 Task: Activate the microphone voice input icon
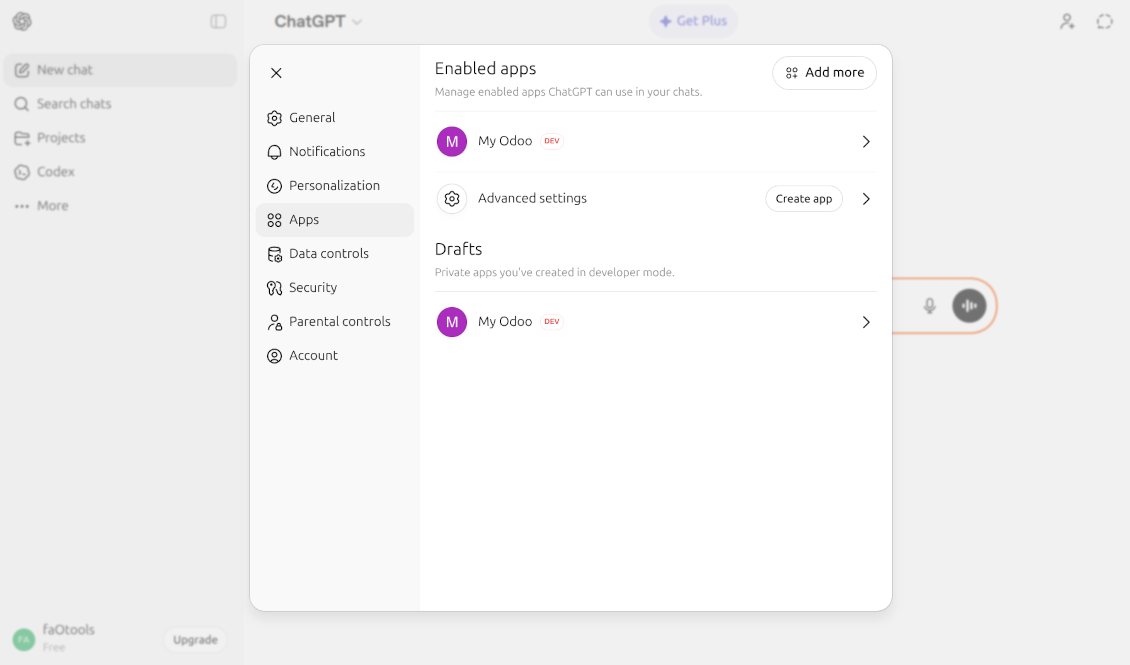929,306
